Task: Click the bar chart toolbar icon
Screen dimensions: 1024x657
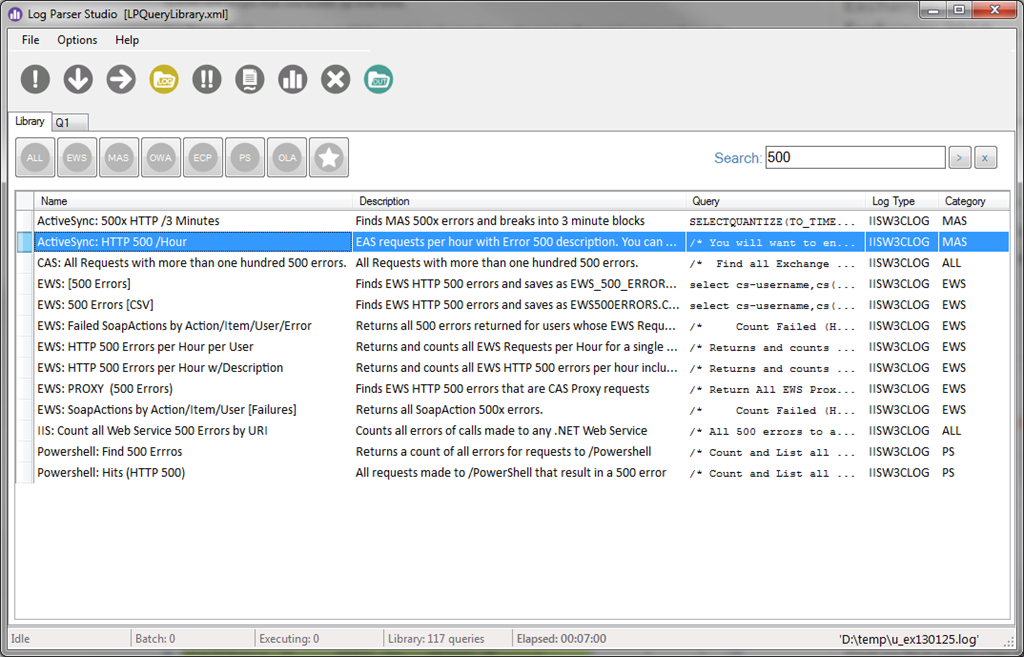Action: (x=293, y=80)
